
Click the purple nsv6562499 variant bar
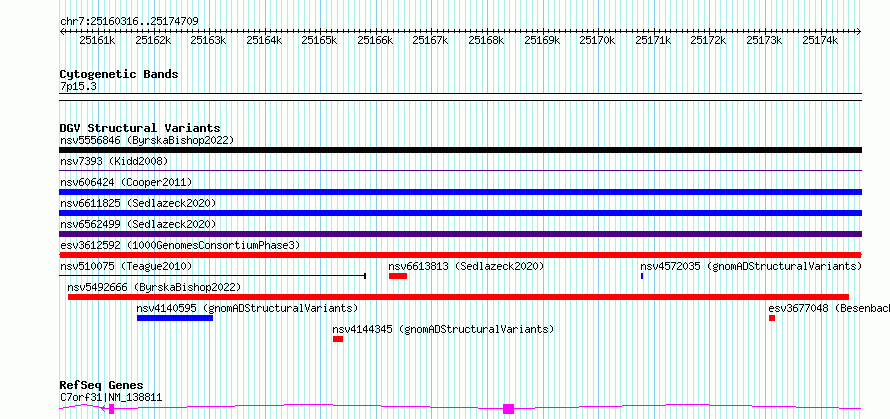tap(460, 234)
